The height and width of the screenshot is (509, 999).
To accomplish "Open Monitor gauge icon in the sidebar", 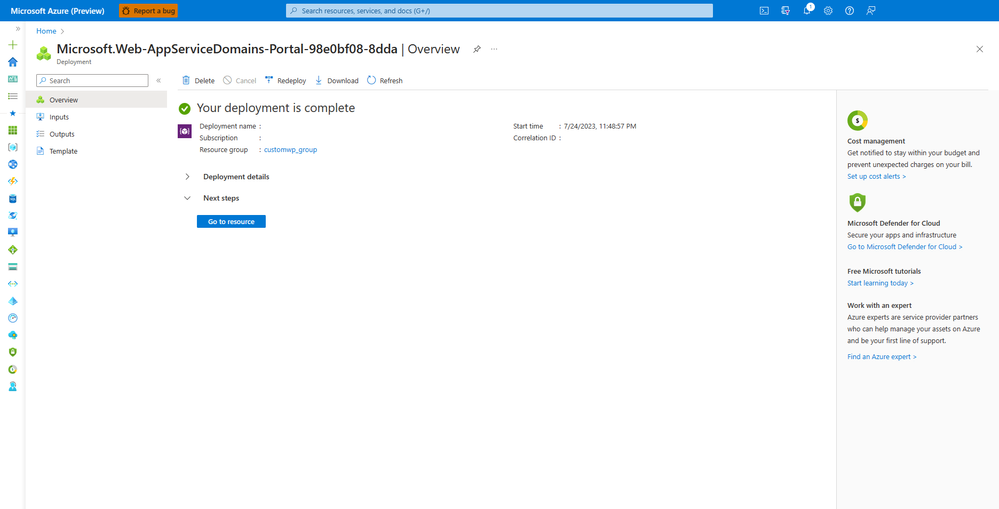I will (x=13, y=318).
